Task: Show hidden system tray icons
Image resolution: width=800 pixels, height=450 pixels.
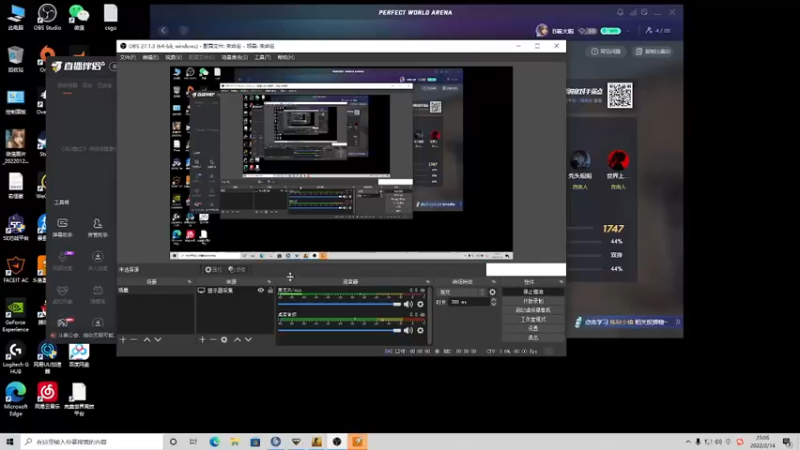Action: pos(688,441)
